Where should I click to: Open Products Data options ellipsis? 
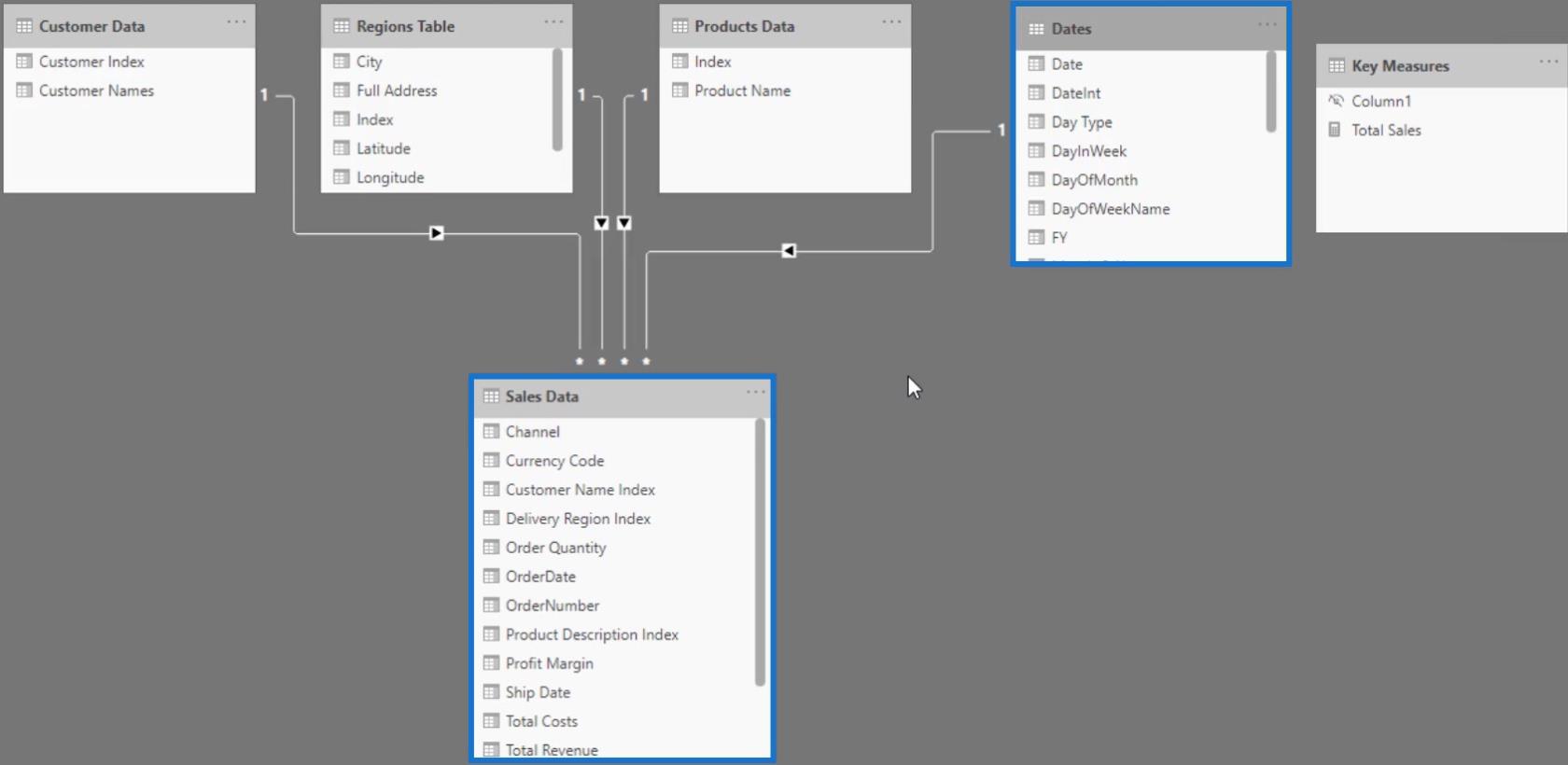click(x=892, y=21)
